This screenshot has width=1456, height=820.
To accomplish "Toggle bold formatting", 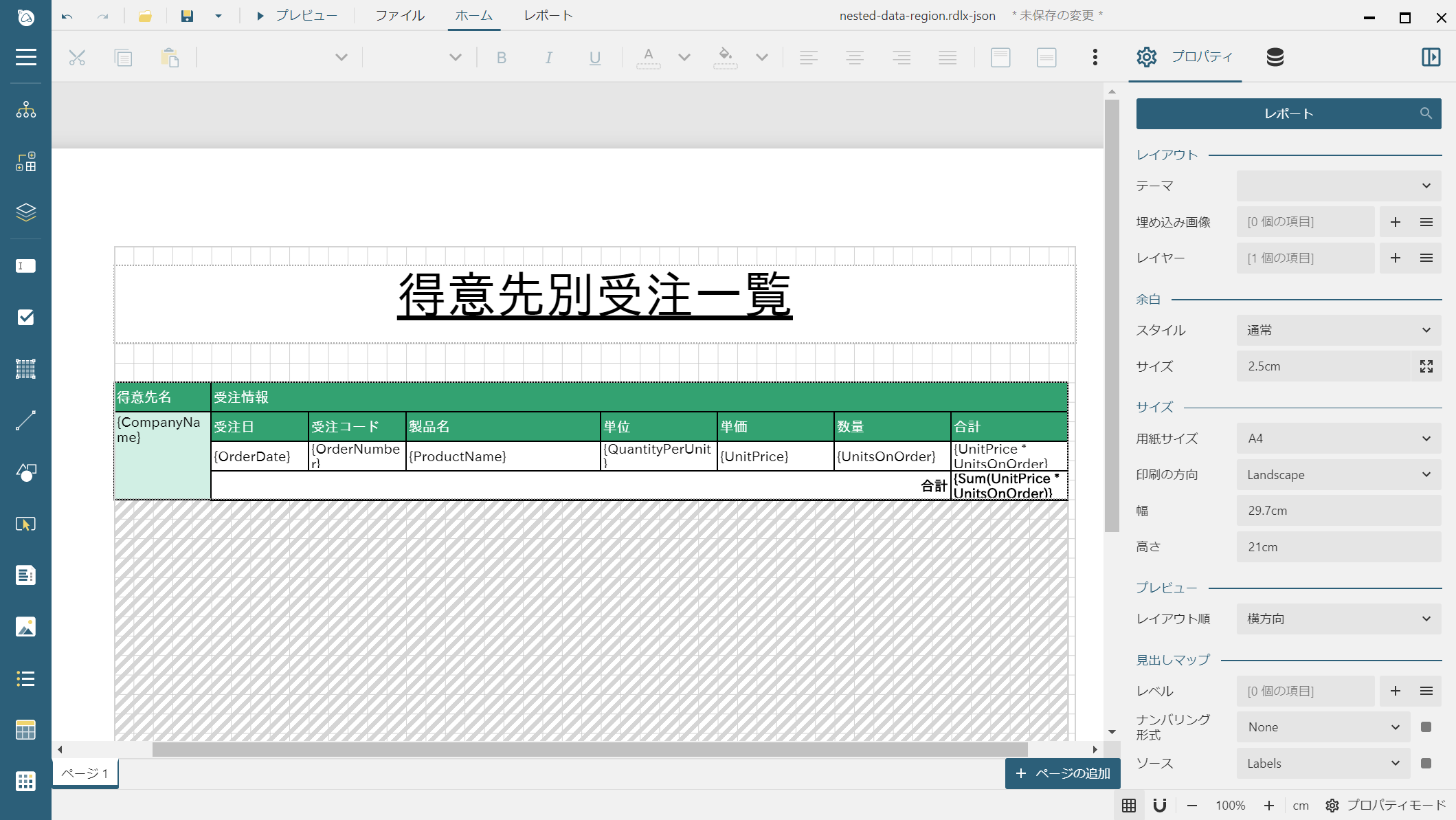I will pyautogui.click(x=502, y=58).
